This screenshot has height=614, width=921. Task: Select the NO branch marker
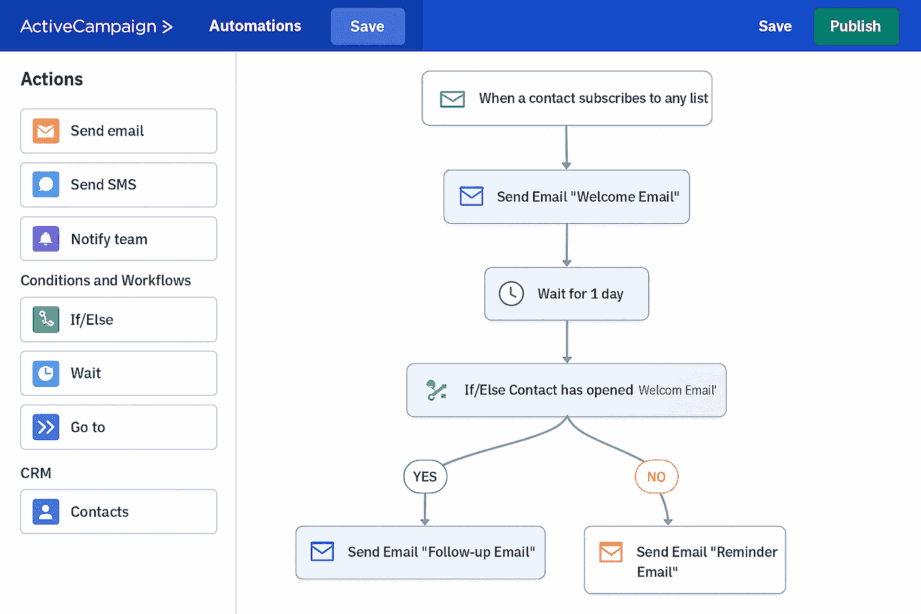[657, 477]
